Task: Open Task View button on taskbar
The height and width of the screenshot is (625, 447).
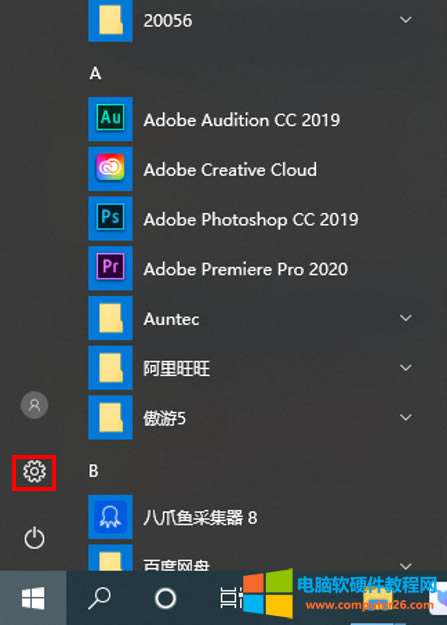Action: 231,598
